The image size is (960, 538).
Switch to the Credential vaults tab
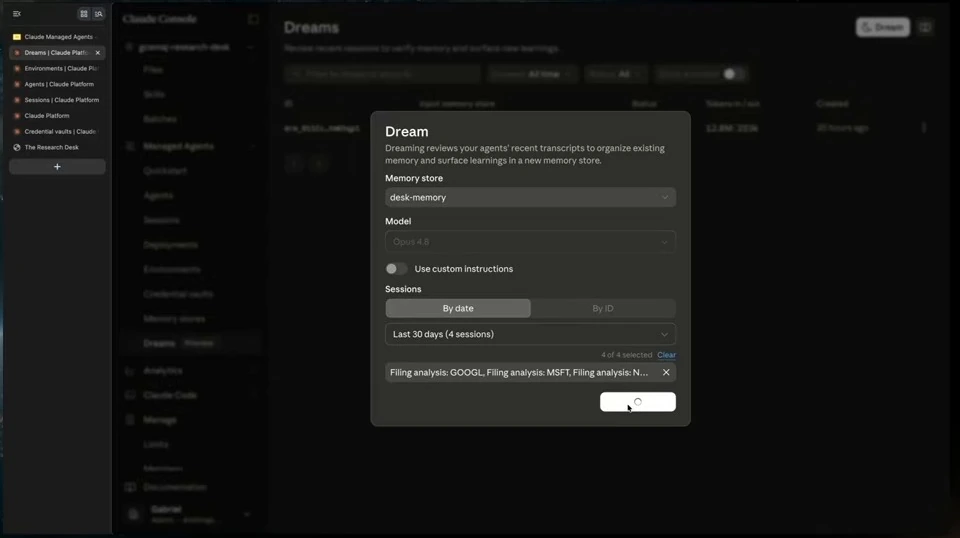pyautogui.click(x=57, y=132)
